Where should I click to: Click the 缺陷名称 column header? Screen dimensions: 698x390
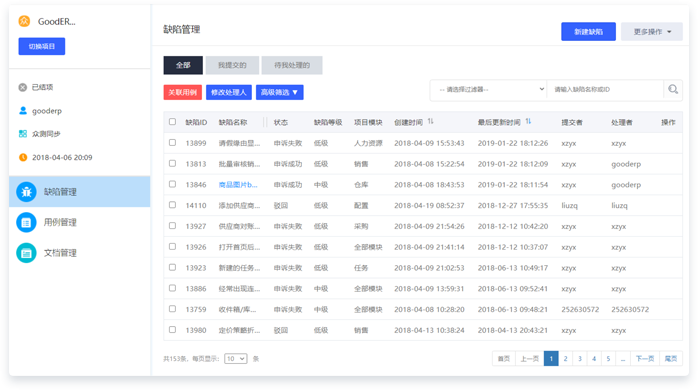coord(233,122)
